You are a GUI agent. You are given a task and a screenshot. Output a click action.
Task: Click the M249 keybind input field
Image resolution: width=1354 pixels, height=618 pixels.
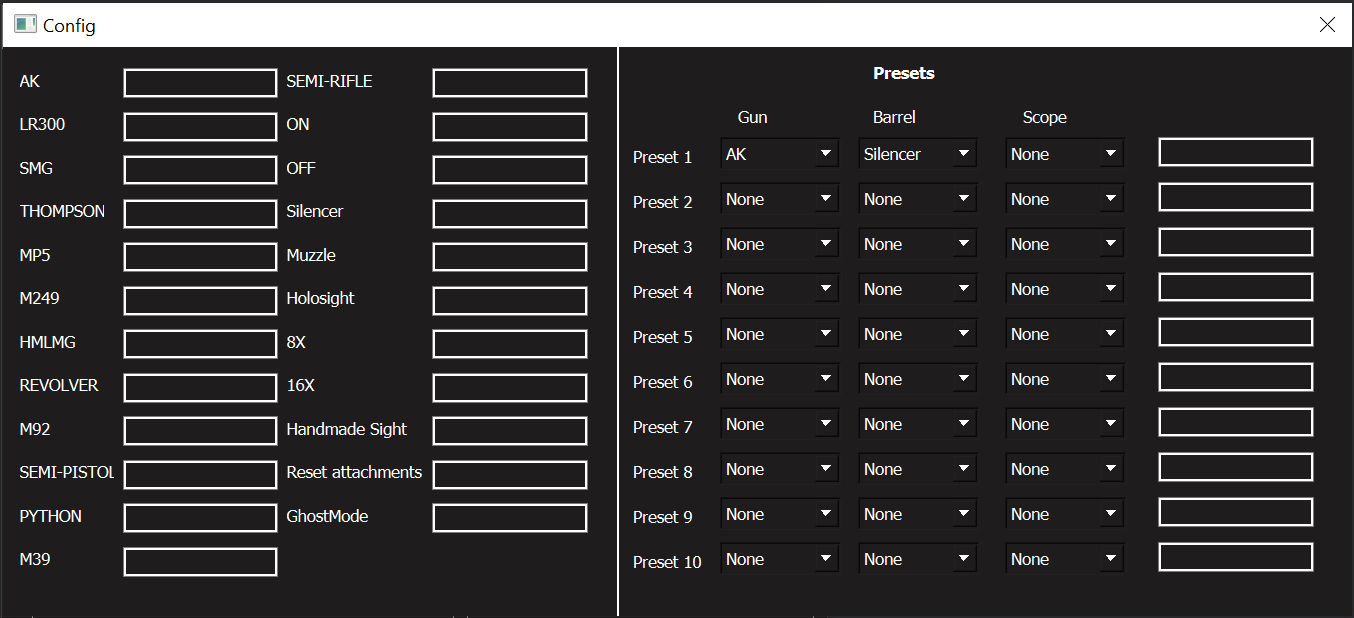point(200,300)
